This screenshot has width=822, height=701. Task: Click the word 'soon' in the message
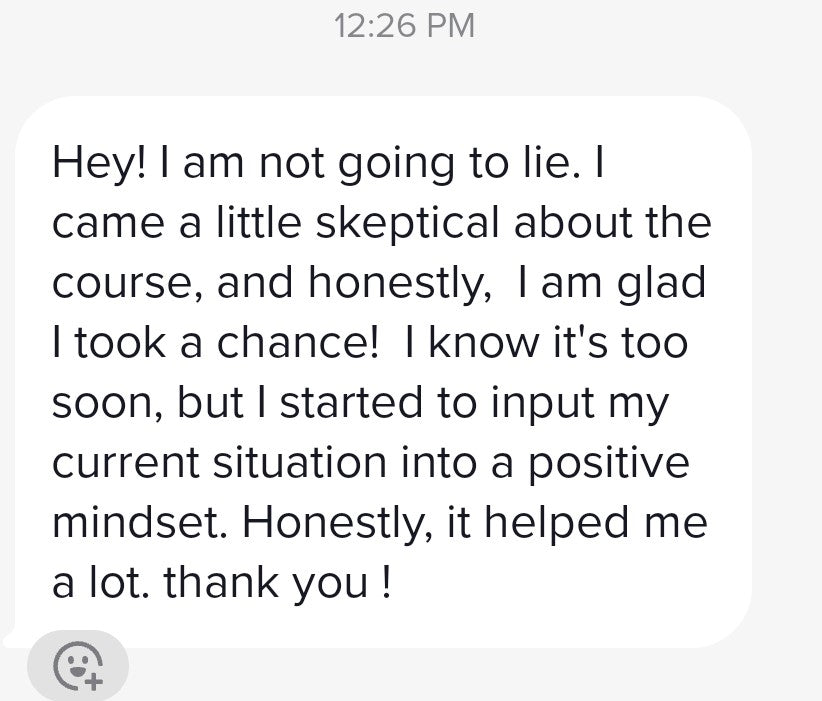(x=106, y=403)
